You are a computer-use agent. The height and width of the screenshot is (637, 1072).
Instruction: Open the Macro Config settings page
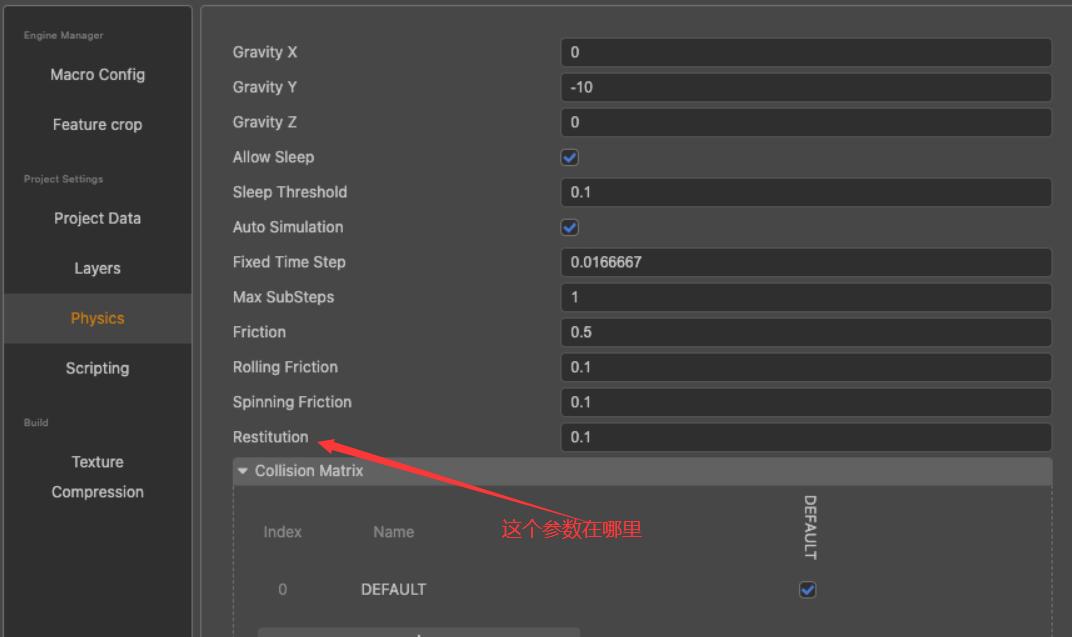[97, 74]
